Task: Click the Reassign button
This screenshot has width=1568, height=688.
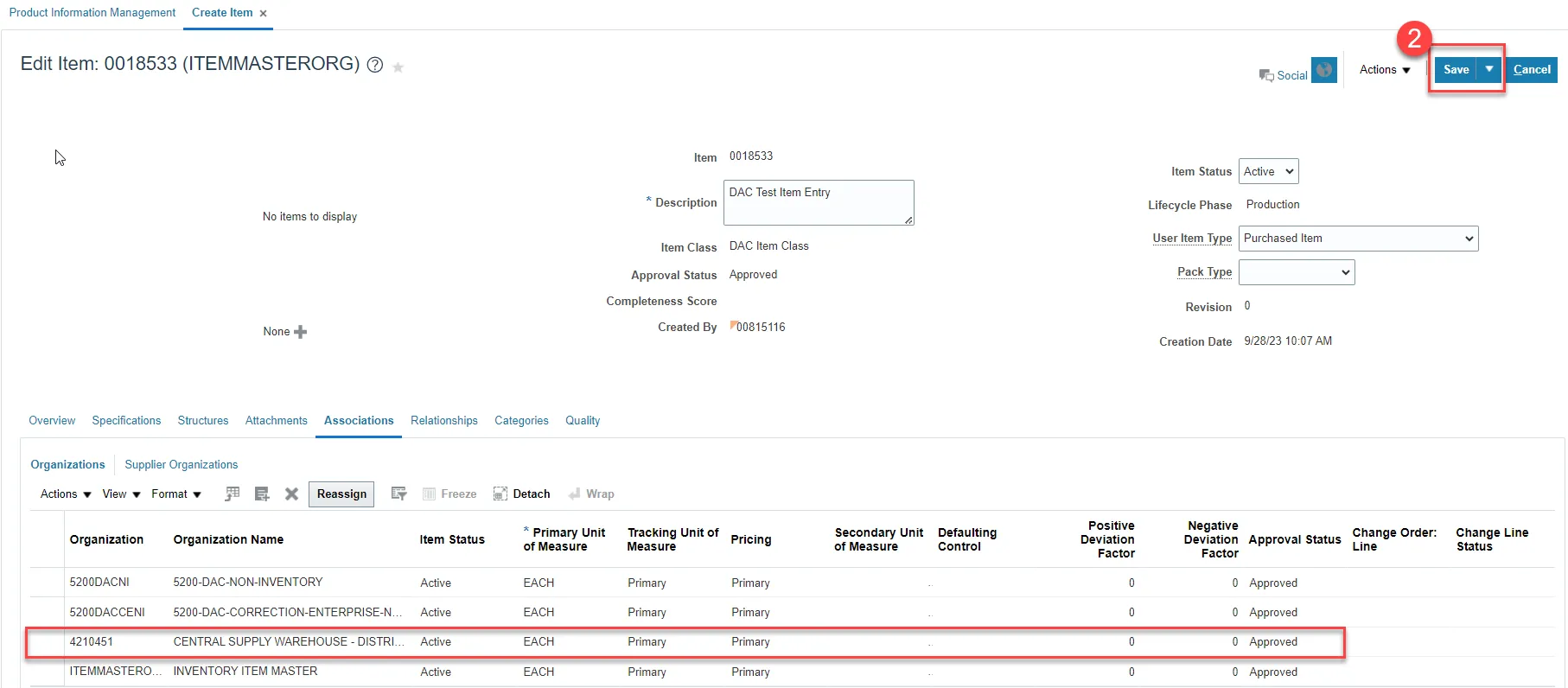Action: [341, 494]
